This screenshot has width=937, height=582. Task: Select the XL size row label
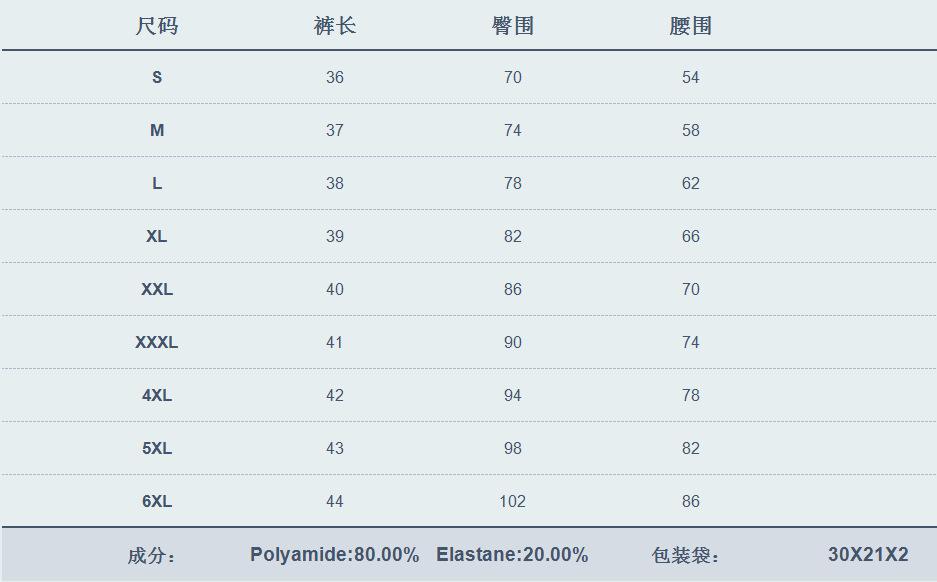pos(157,236)
